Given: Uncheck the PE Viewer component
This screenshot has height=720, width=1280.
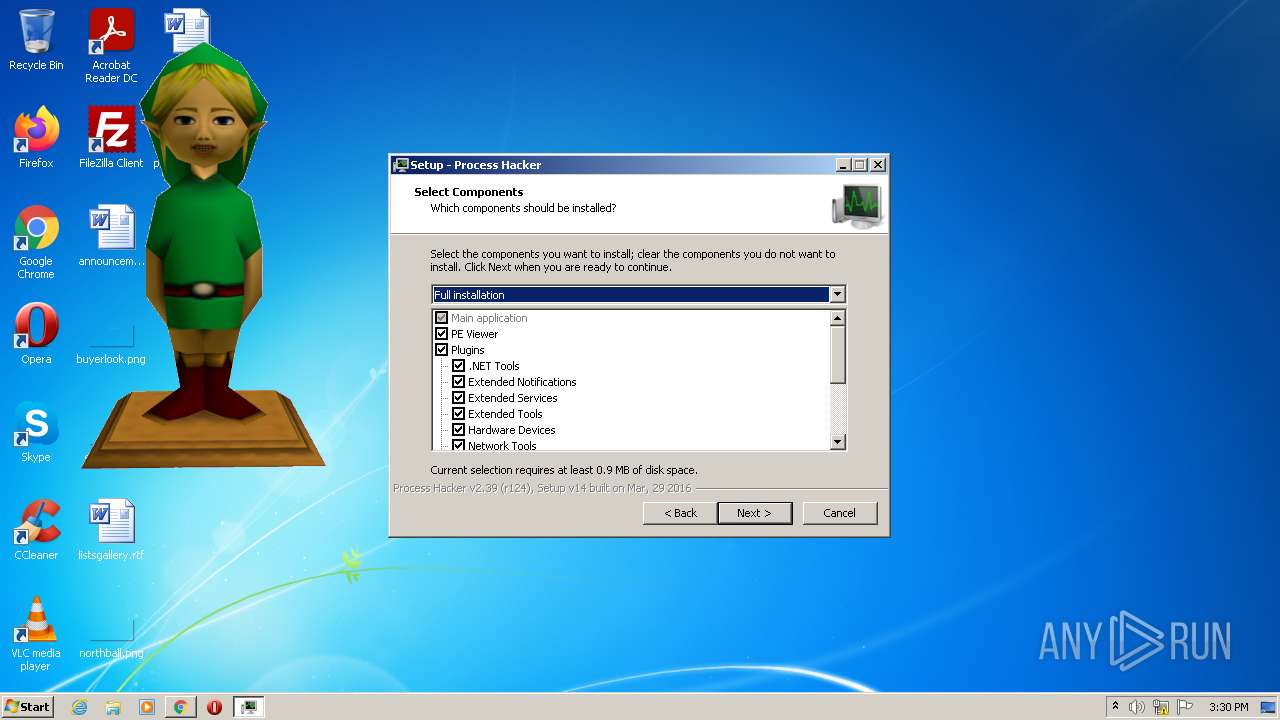Looking at the screenshot, I should click(441, 334).
